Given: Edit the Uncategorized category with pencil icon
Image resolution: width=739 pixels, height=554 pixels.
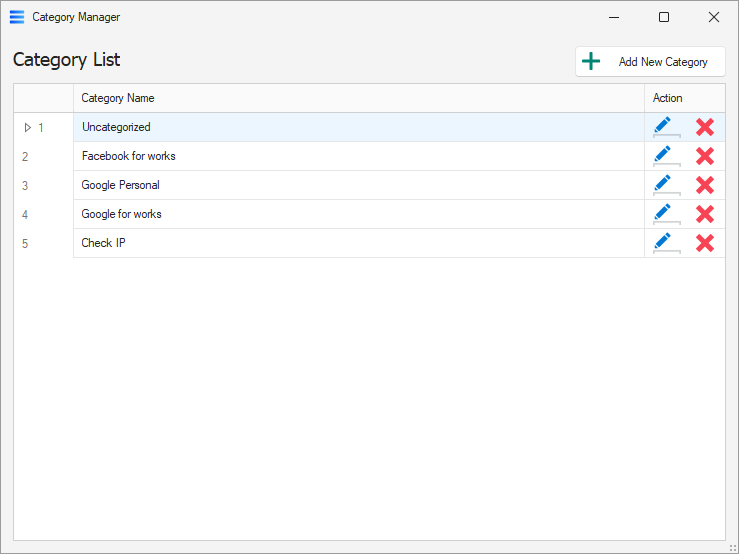Looking at the screenshot, I should (x=662, y=126).
